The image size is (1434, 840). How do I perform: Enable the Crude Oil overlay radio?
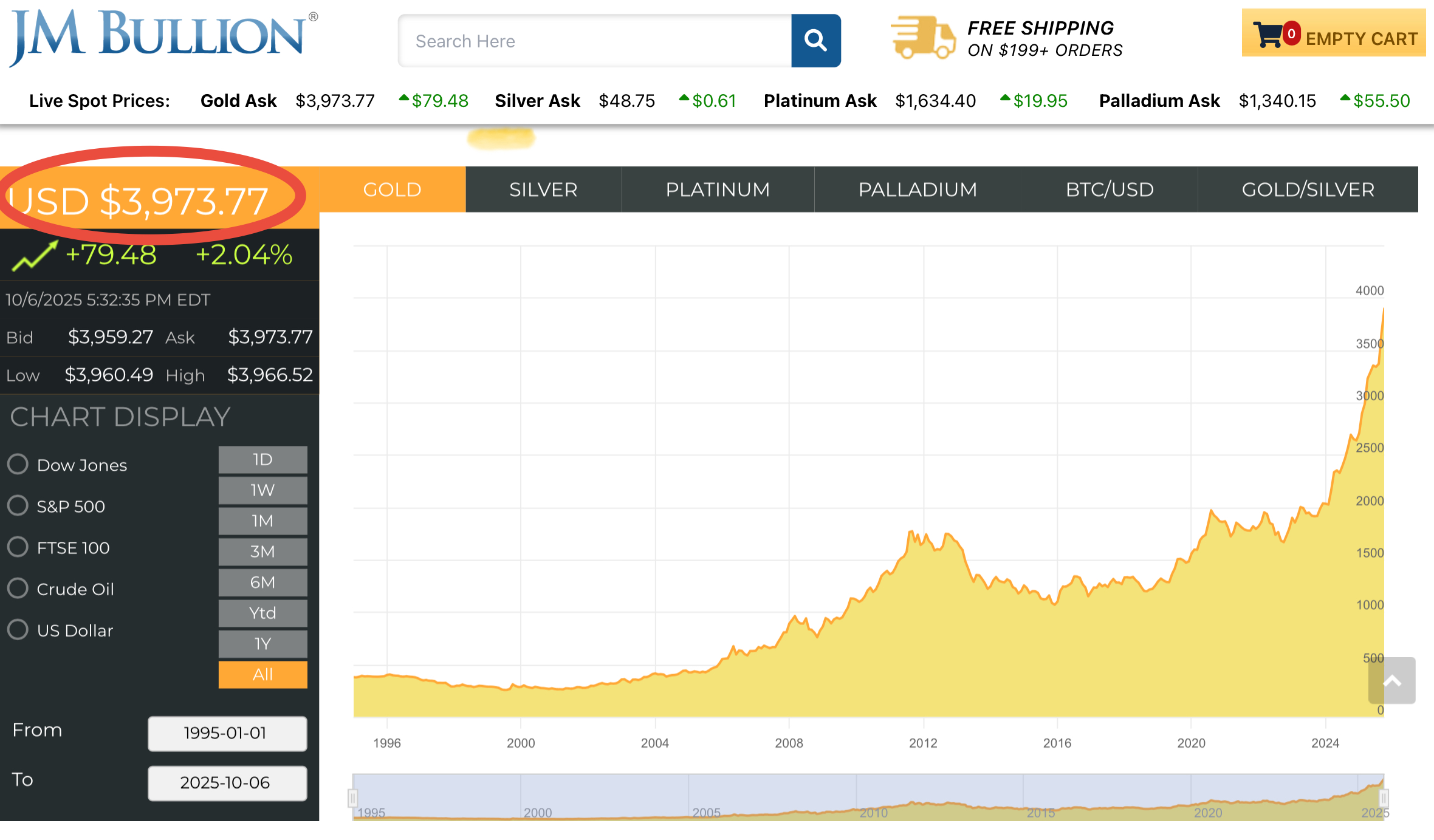18,588
